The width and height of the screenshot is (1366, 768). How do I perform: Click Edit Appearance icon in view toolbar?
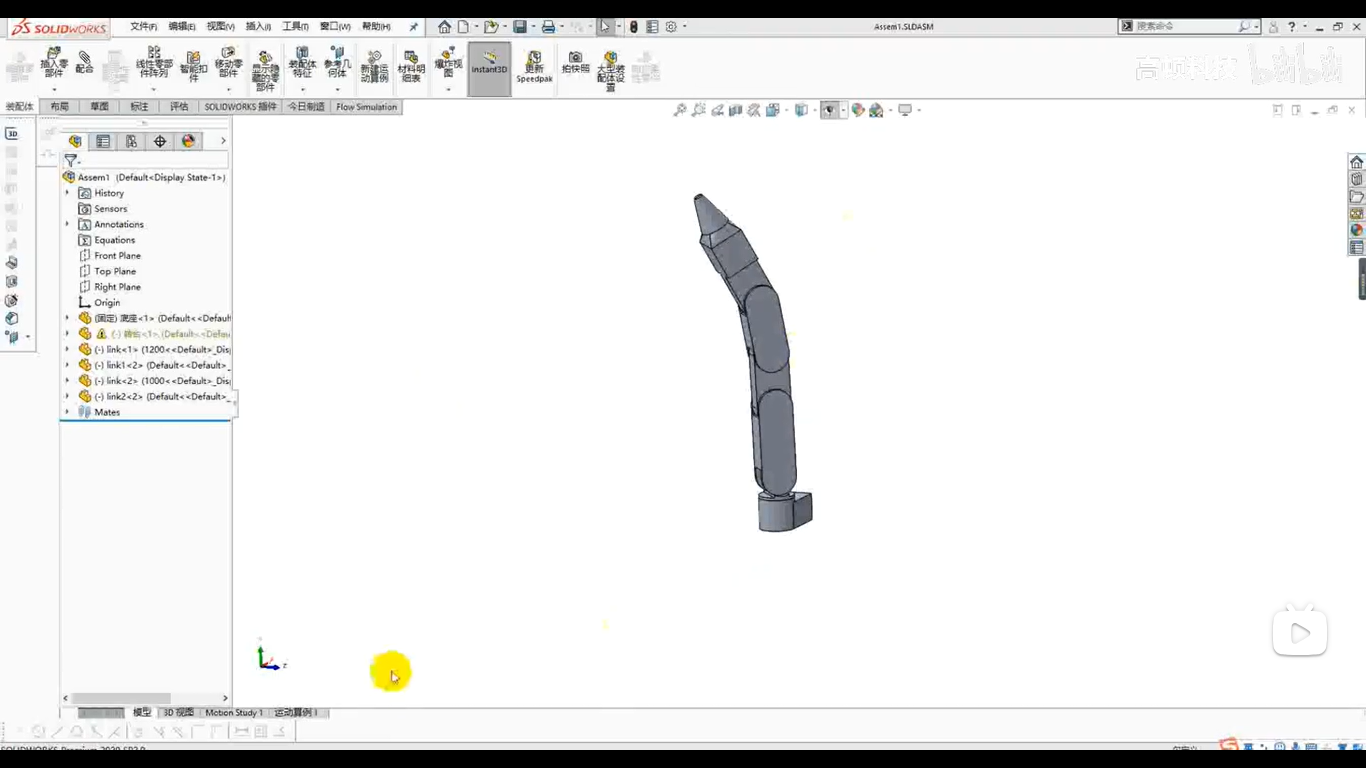(x=857, y=110)
